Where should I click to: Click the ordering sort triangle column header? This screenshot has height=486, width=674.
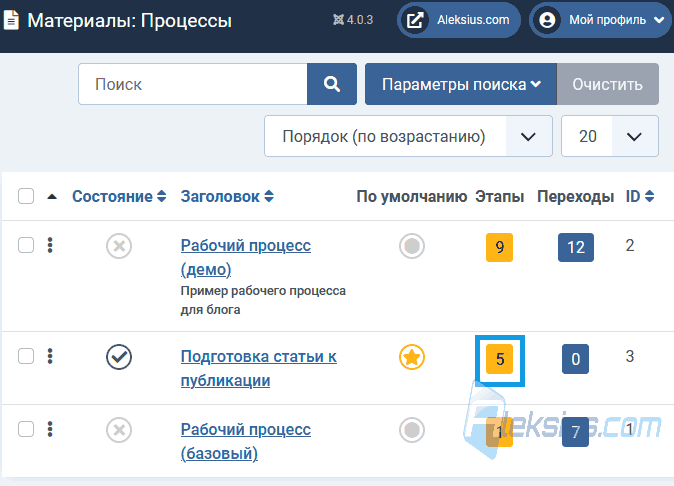point(52,197)
